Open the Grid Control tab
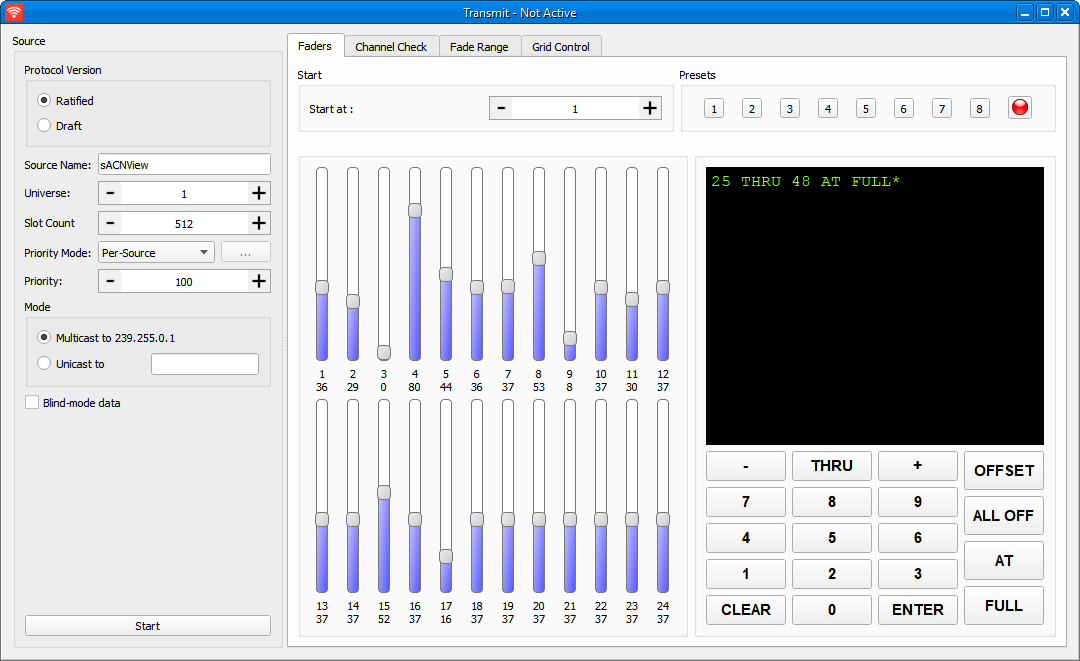The height and width of the screenshot is (661, 1080). (561, 47)
